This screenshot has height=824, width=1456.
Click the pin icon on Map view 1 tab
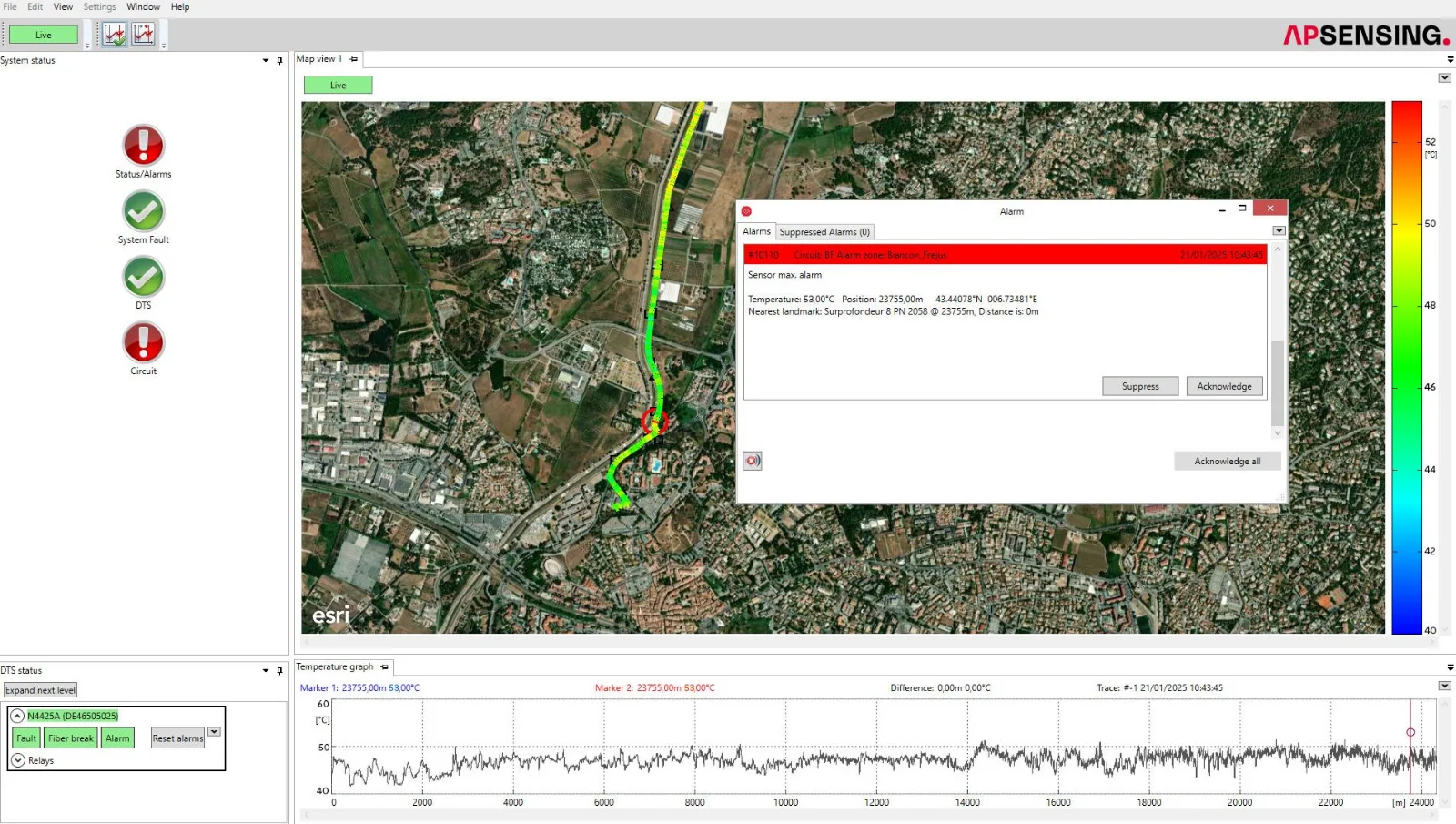(354, 59)
